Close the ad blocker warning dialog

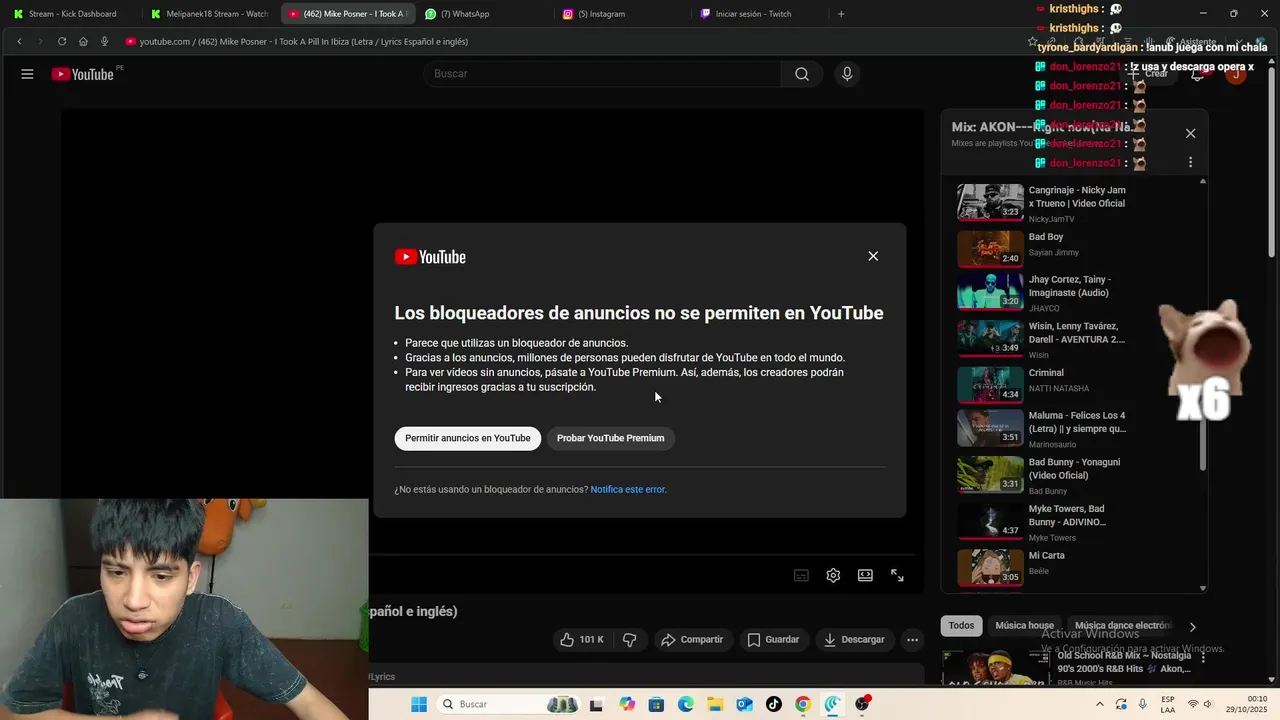[873, 256]
